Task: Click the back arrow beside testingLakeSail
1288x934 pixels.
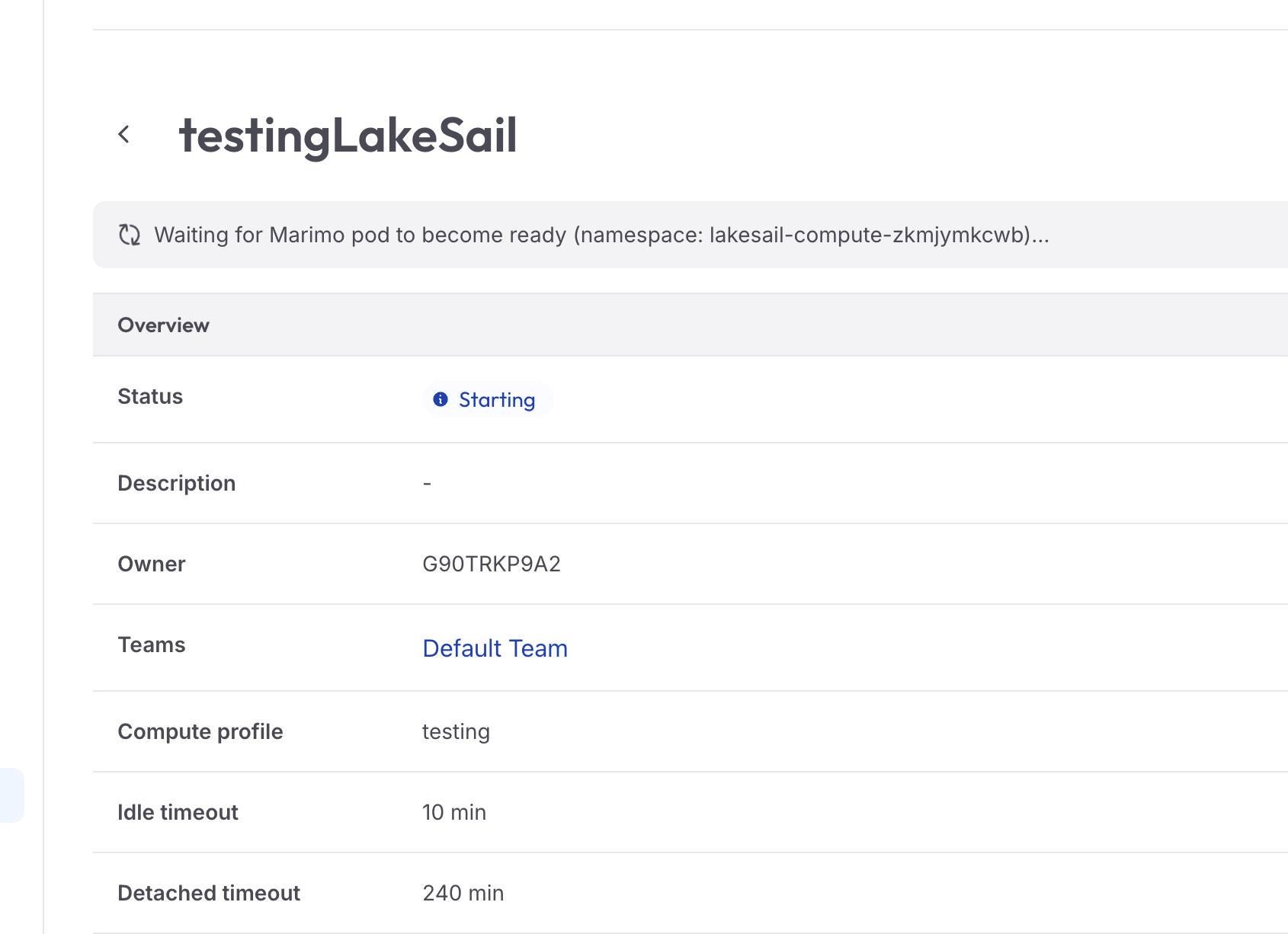Action: (124, 135)
